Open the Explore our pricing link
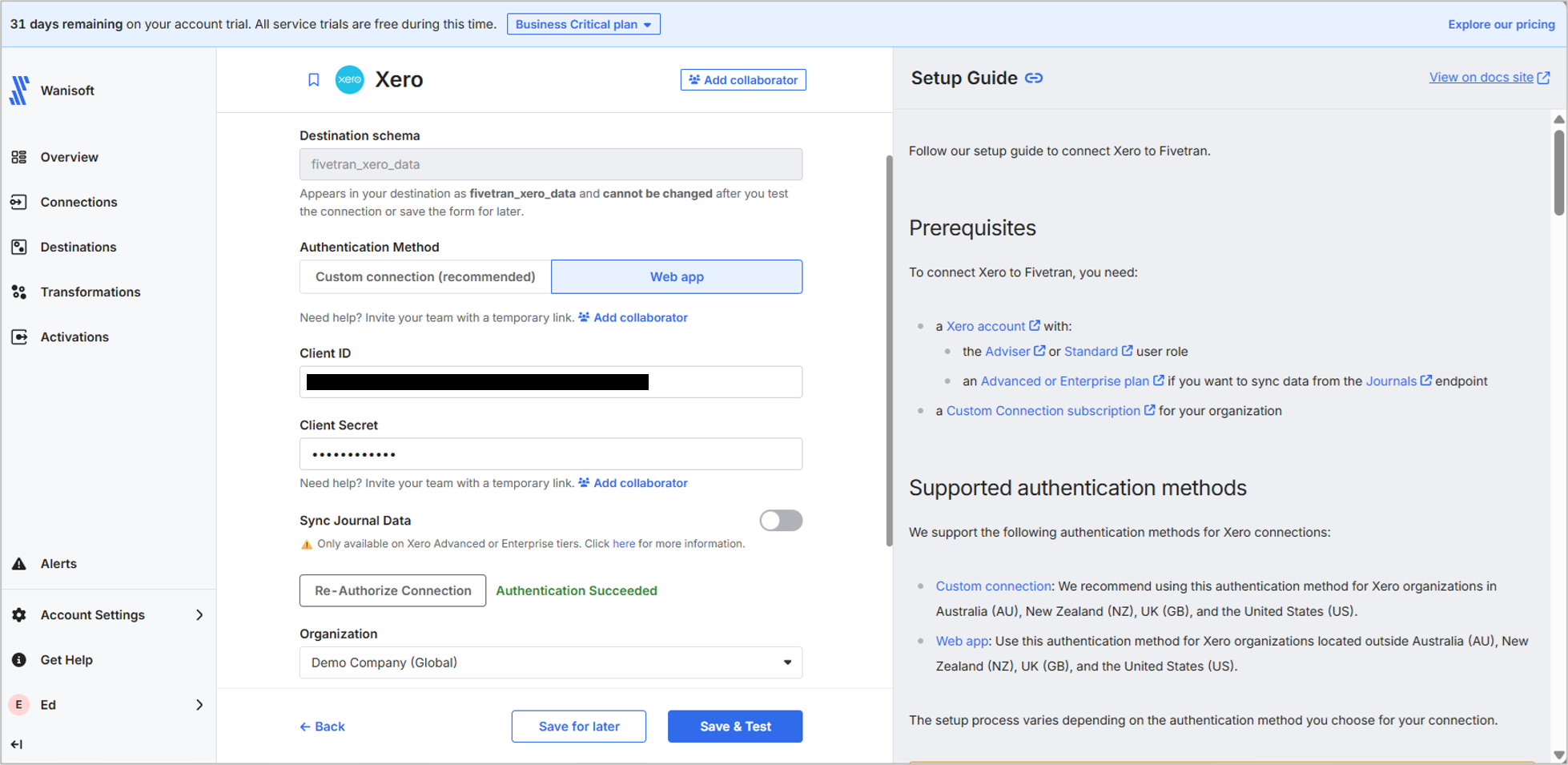This screenshot has height=765, width=1568. point(1502,24)
